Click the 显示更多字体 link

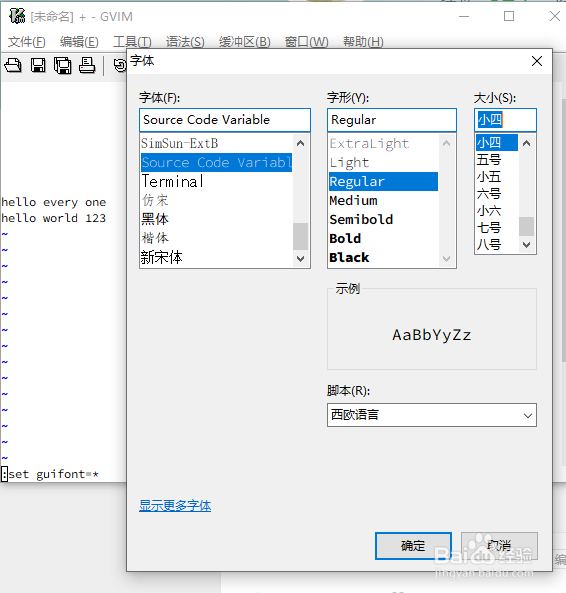click(175, 506)
